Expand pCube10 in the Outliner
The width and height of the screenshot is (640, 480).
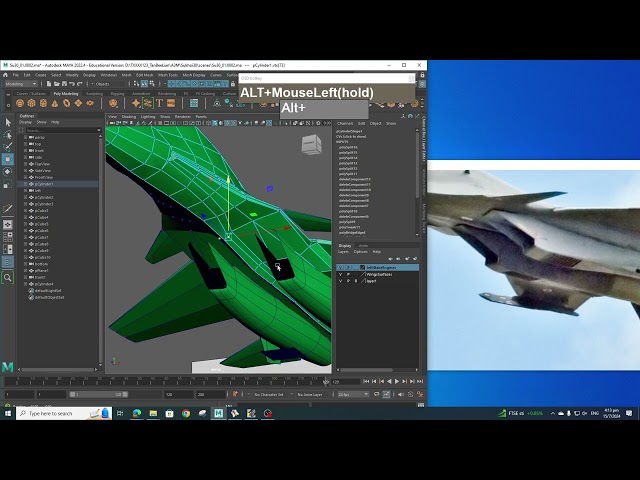point(26,257)
